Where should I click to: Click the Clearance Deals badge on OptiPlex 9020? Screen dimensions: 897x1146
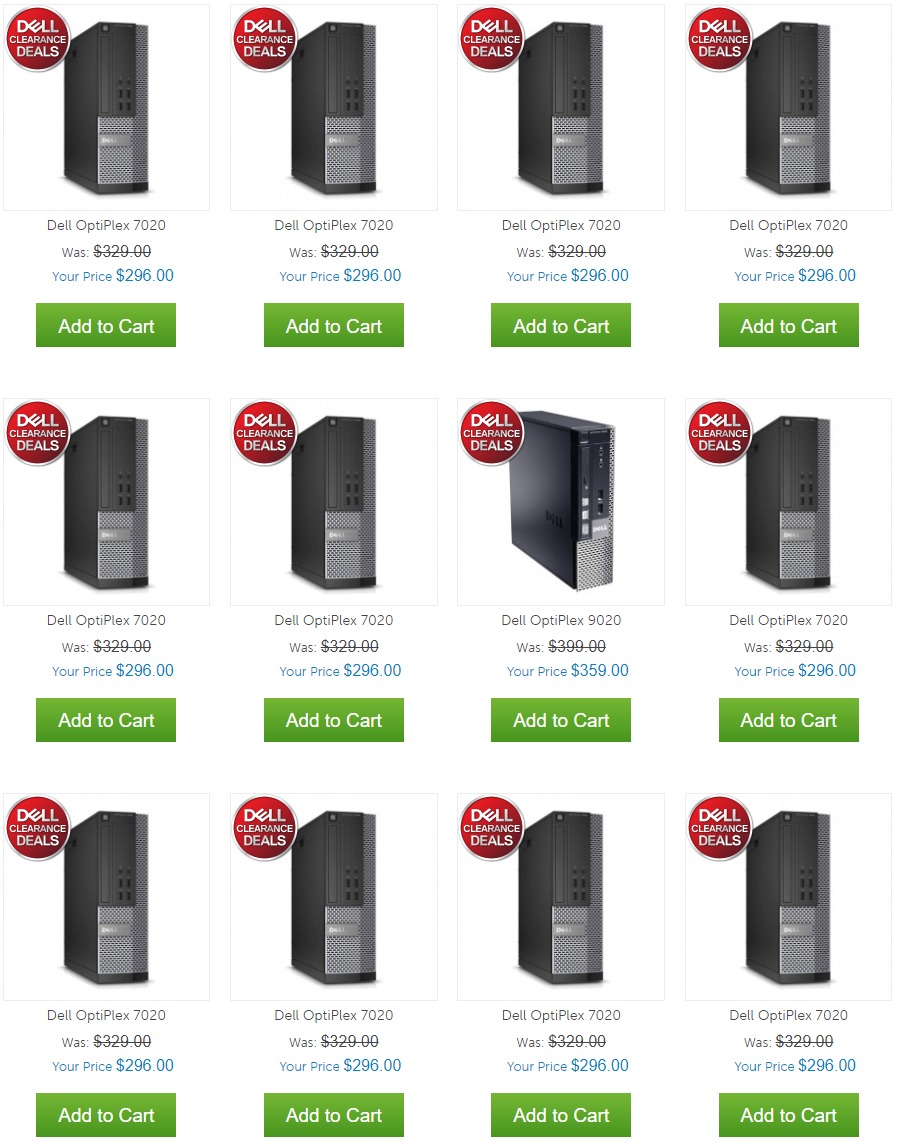491,433
